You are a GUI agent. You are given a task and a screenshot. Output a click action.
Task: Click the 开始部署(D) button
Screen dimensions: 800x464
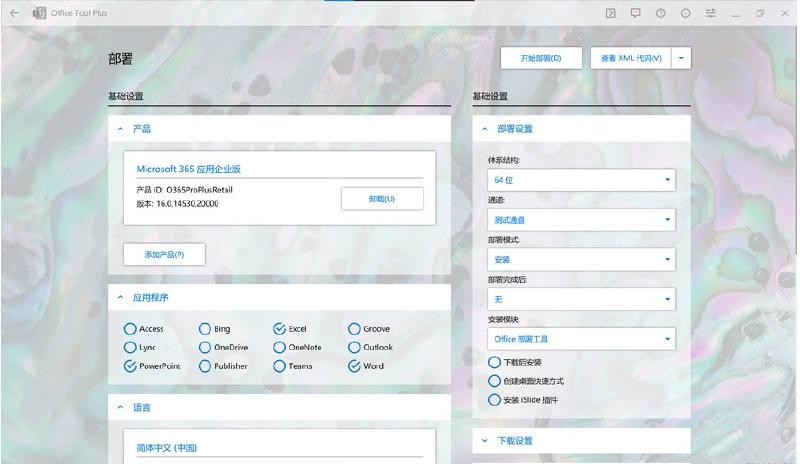[x=541, y=58]
